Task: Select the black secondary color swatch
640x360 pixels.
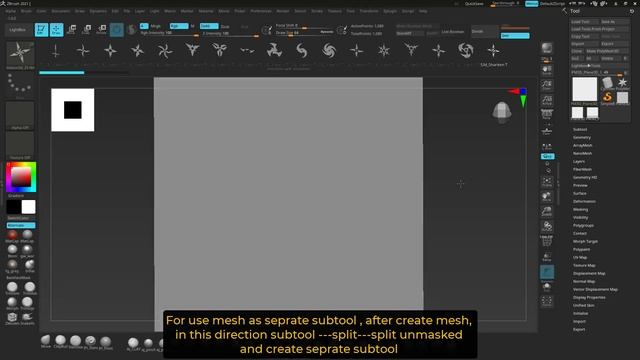Action: (13, 207)
